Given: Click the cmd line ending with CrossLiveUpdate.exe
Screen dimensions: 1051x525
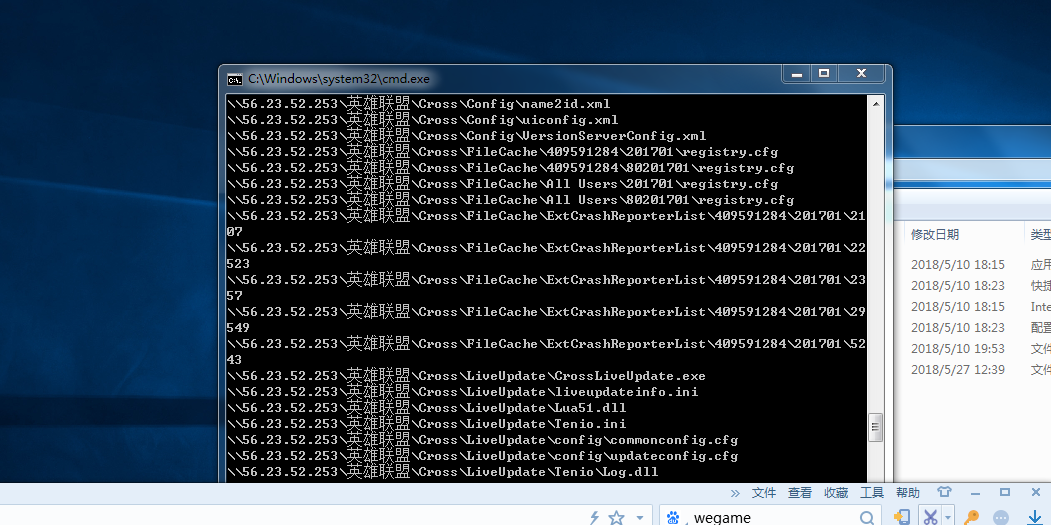Looking at the screenshot, I should coord(467,376).
